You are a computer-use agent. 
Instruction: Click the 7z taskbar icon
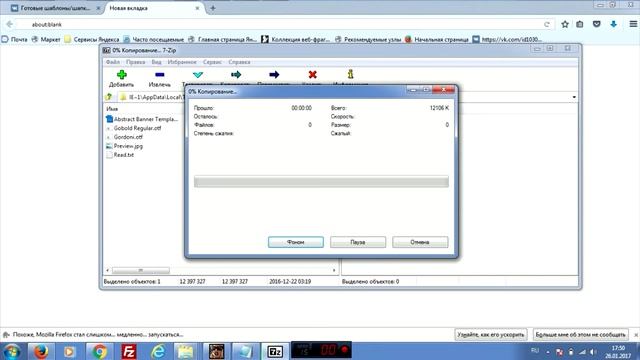tap(275, 351)
